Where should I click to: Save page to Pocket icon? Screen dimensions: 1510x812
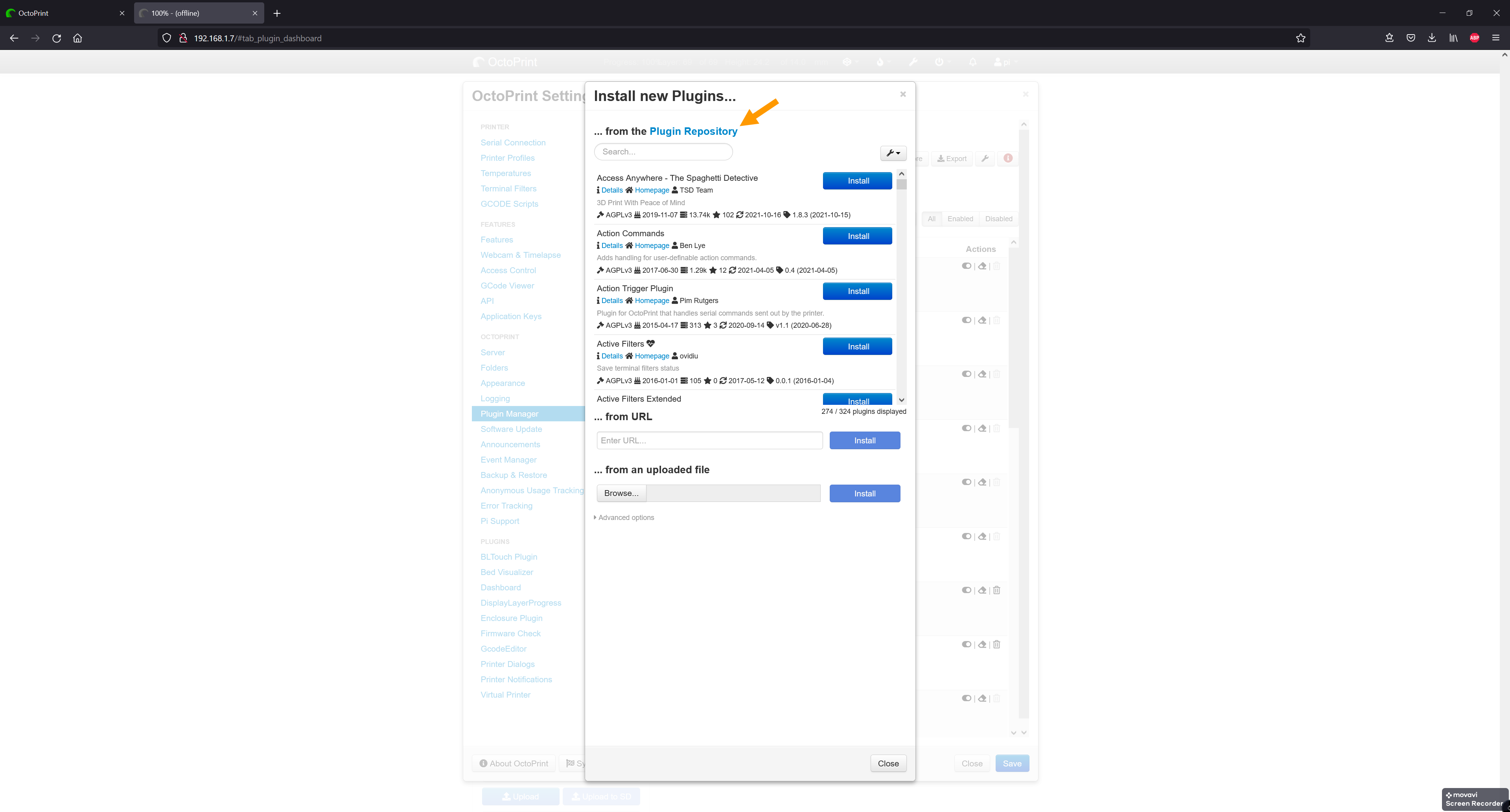[x=1411, y=38]
